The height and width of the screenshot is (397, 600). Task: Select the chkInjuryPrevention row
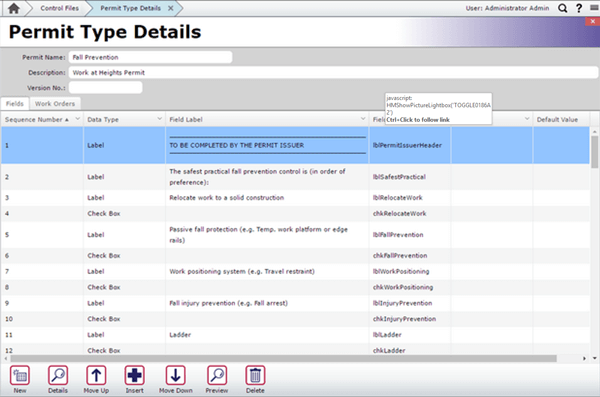pyautogui.click(x=295, y=319)
